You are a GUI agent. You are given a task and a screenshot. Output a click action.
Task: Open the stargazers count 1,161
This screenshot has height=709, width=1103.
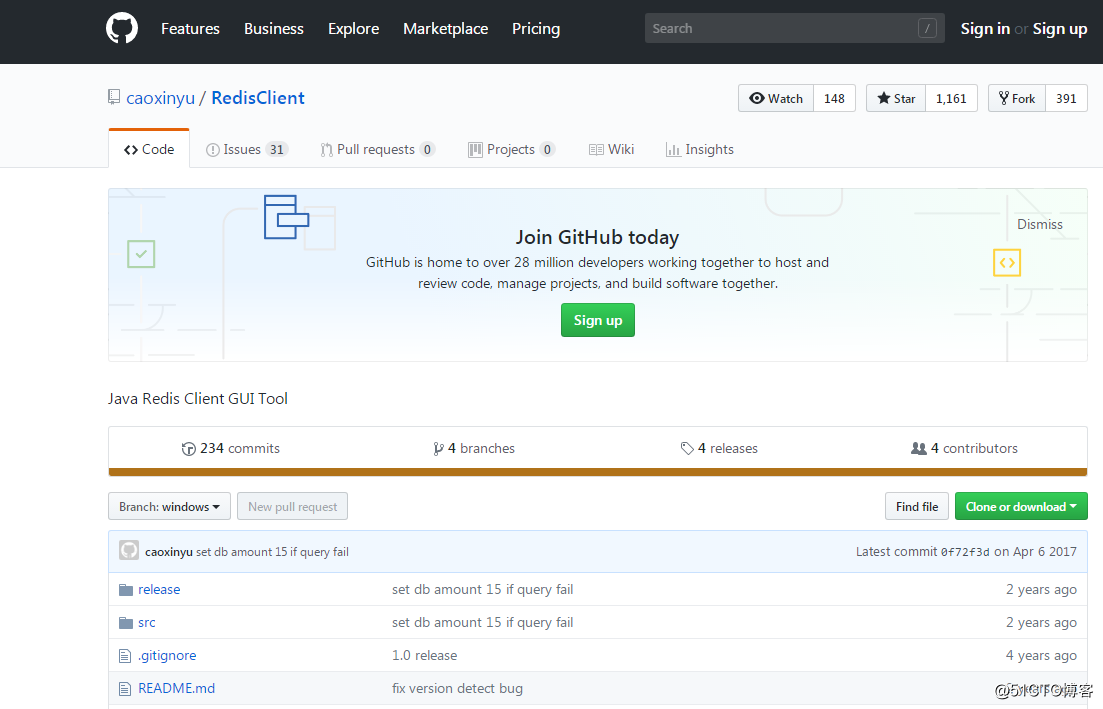point(951,98)
